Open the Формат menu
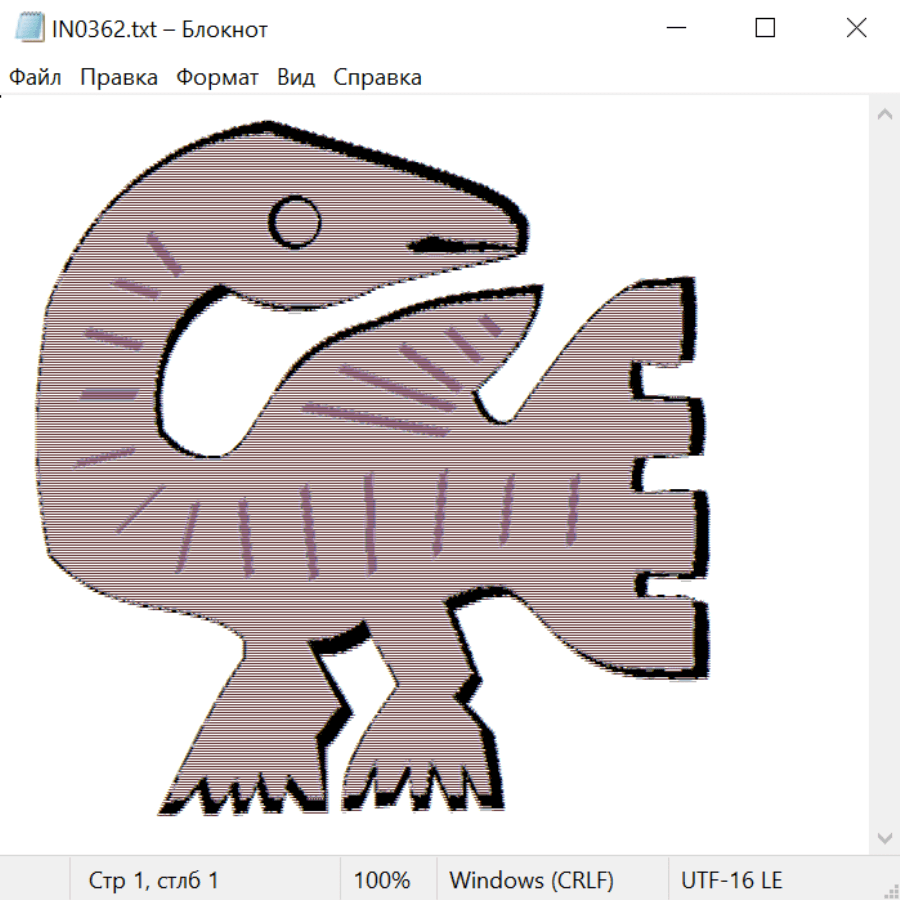The width and height of the screenshot is (900, 900). pyautogui.click(x=217, y=78)
